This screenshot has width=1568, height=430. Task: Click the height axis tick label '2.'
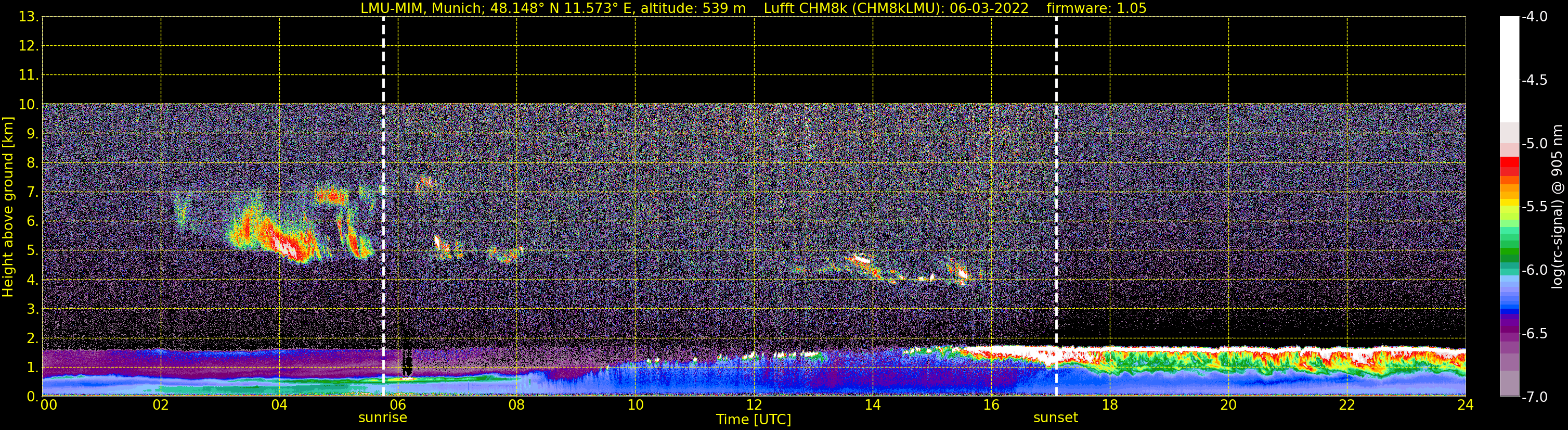pos(33,339)
